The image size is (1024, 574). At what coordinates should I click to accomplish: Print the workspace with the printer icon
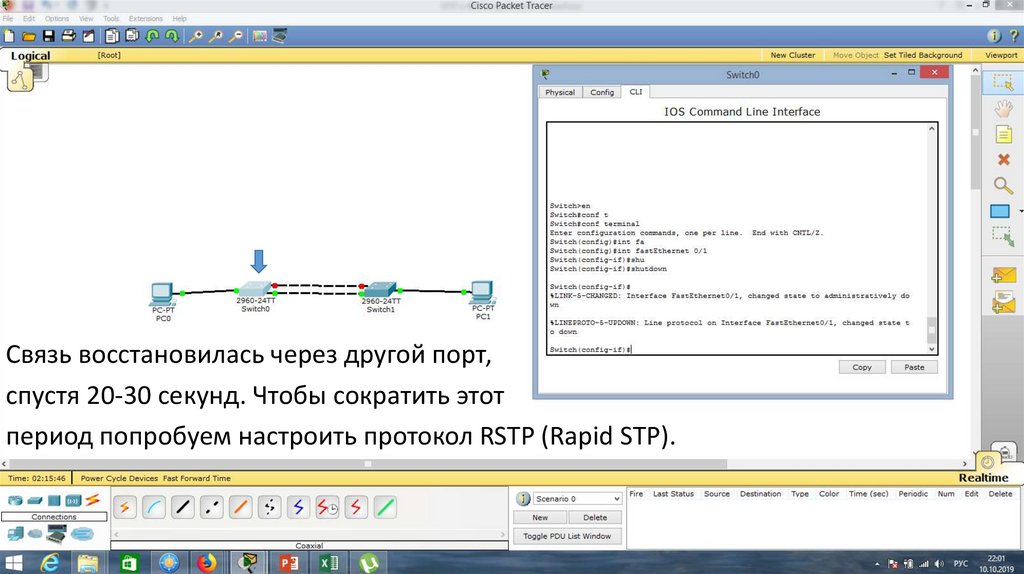tap(68, 36)
